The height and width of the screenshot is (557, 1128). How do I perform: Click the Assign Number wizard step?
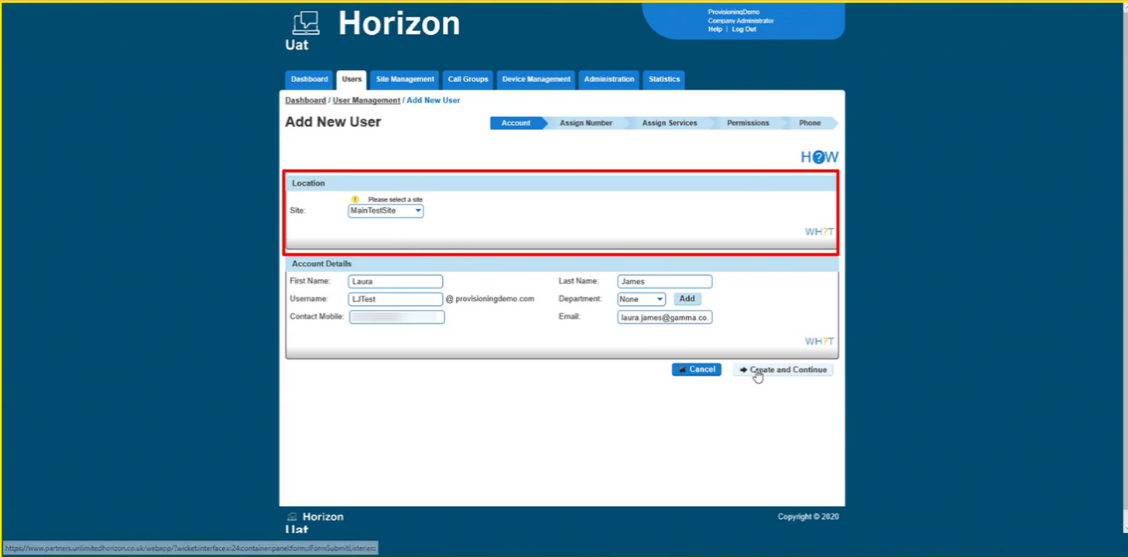[586, 123]
